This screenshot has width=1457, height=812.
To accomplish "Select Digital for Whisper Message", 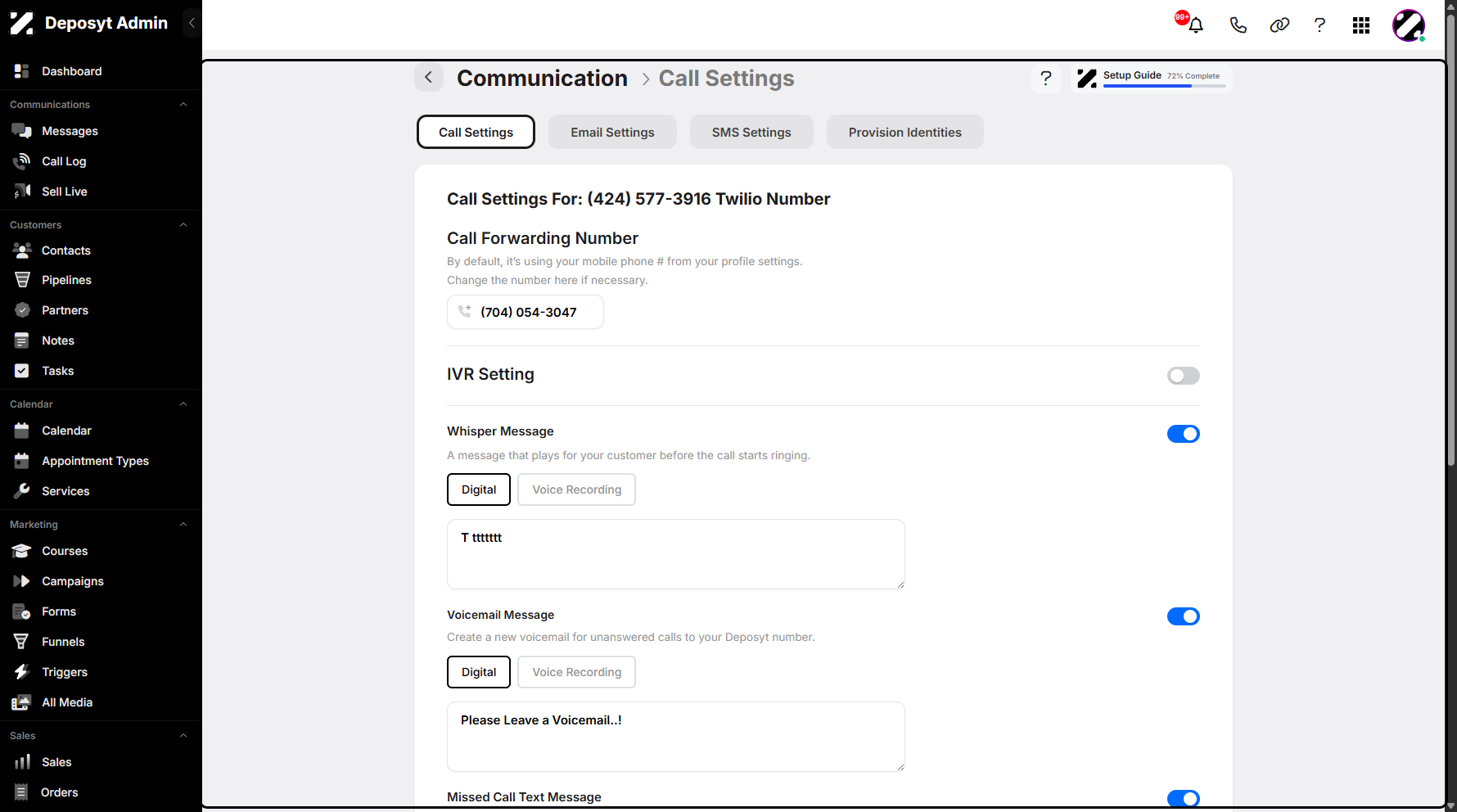I will [x=479, y=489].
